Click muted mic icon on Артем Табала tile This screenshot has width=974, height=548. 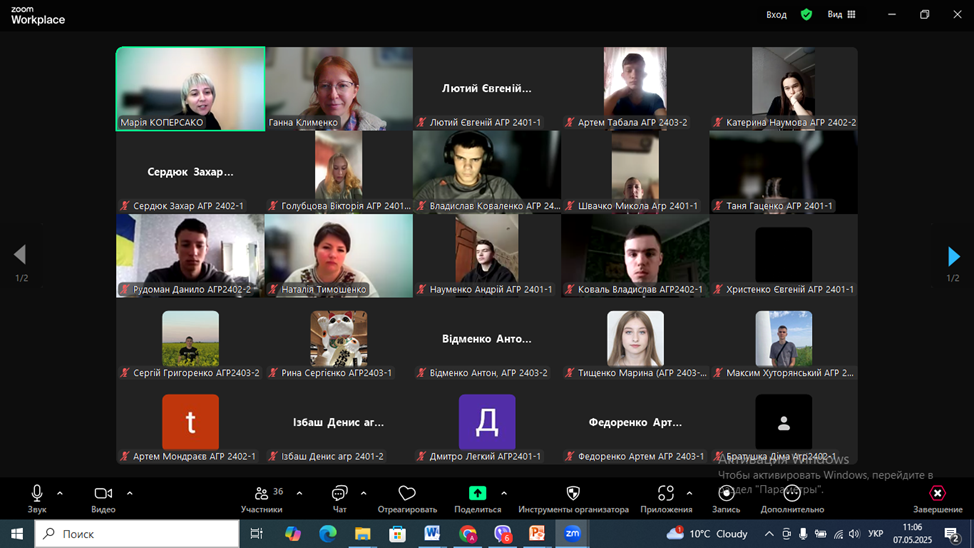pos(570,122)
